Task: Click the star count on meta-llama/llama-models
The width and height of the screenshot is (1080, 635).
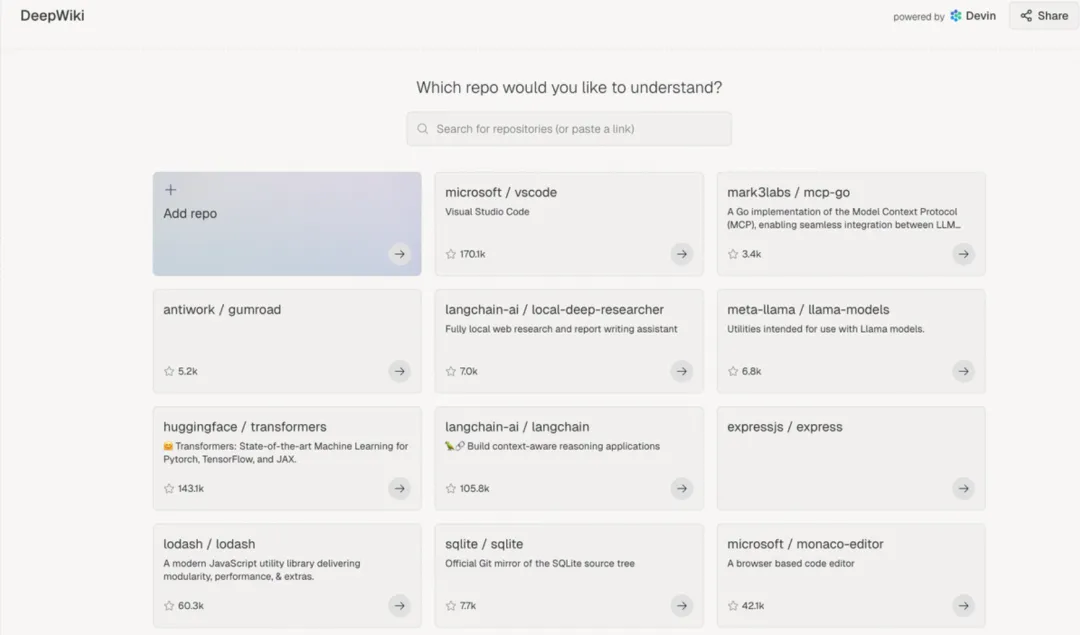Action: (x=751, y=372)
